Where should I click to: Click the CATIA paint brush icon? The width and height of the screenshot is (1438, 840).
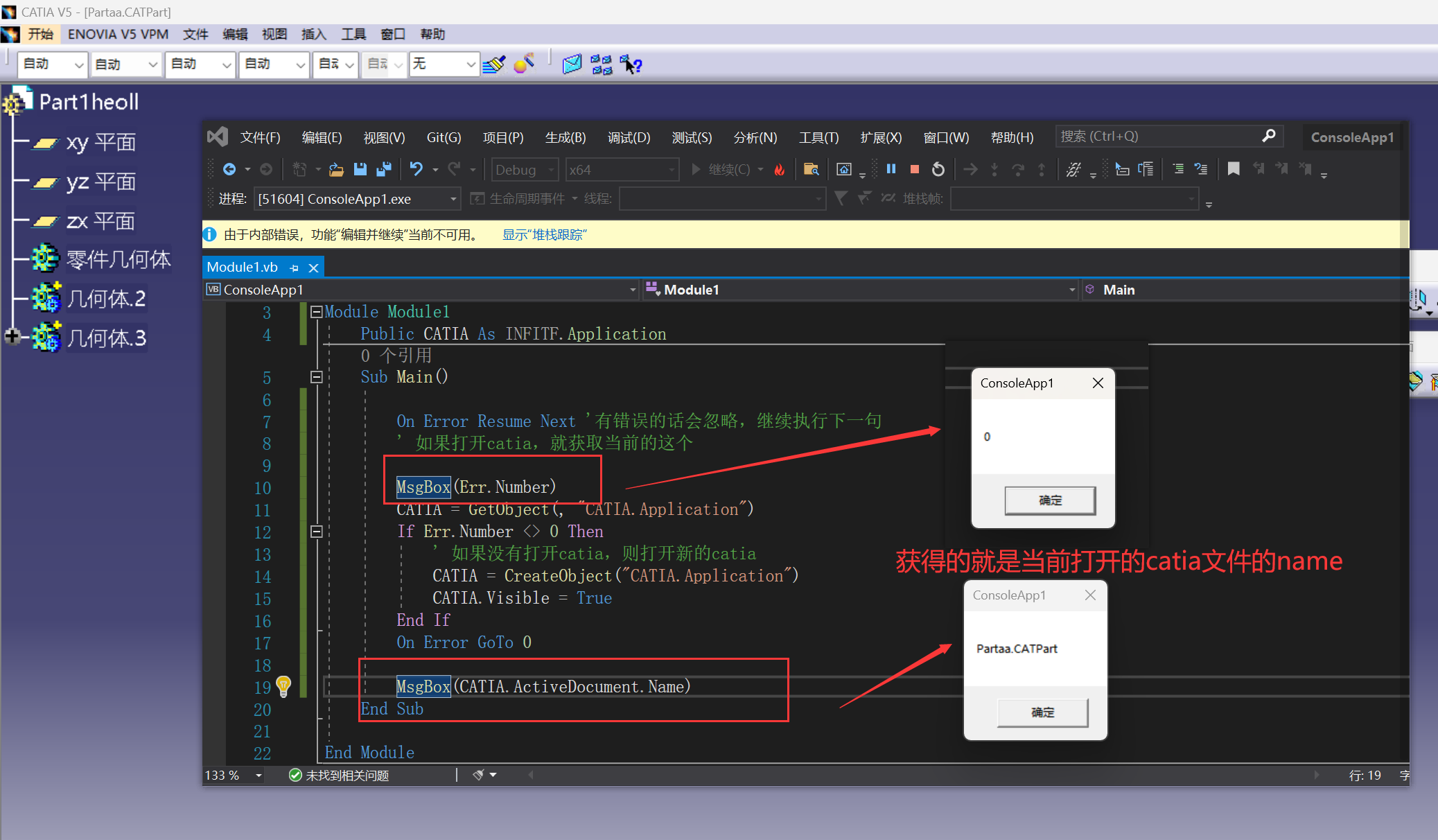click(x=494, y=64)
